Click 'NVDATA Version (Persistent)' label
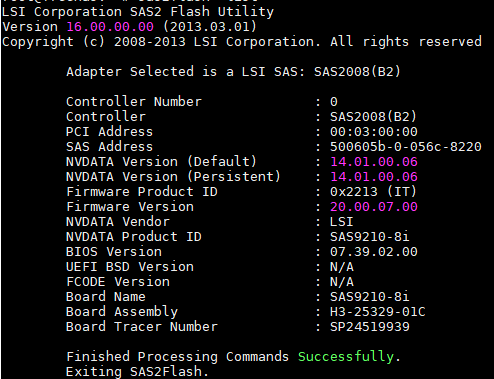The height and width of the screenshot is (379, 494). tap(173, 177)
